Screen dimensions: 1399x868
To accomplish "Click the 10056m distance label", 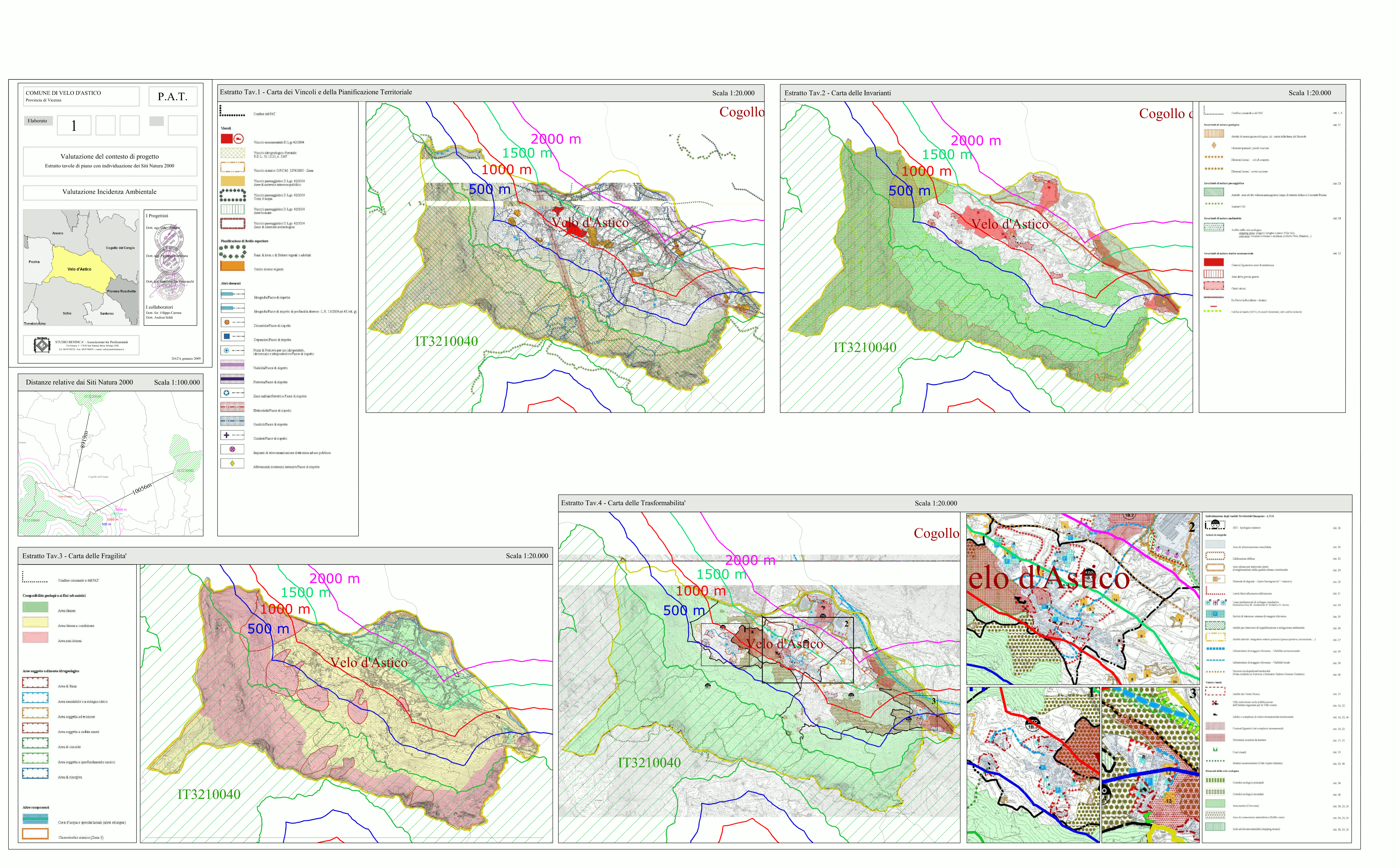I will pos(142,489).
